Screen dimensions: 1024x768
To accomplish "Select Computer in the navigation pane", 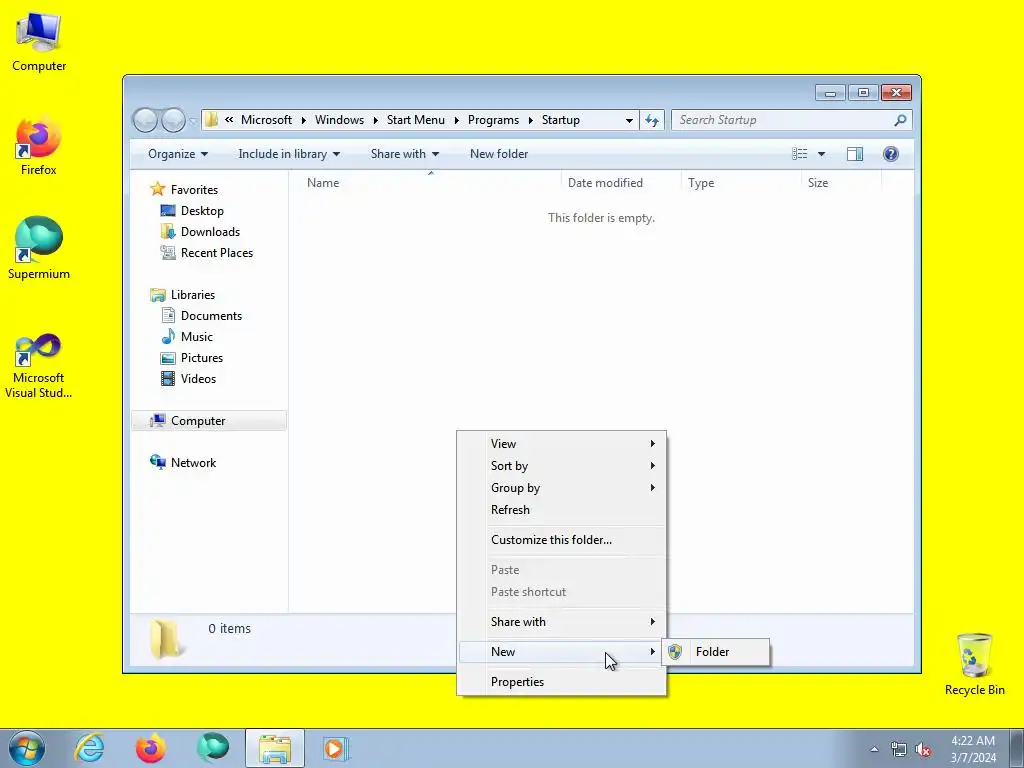I will (x=209, y=421).
